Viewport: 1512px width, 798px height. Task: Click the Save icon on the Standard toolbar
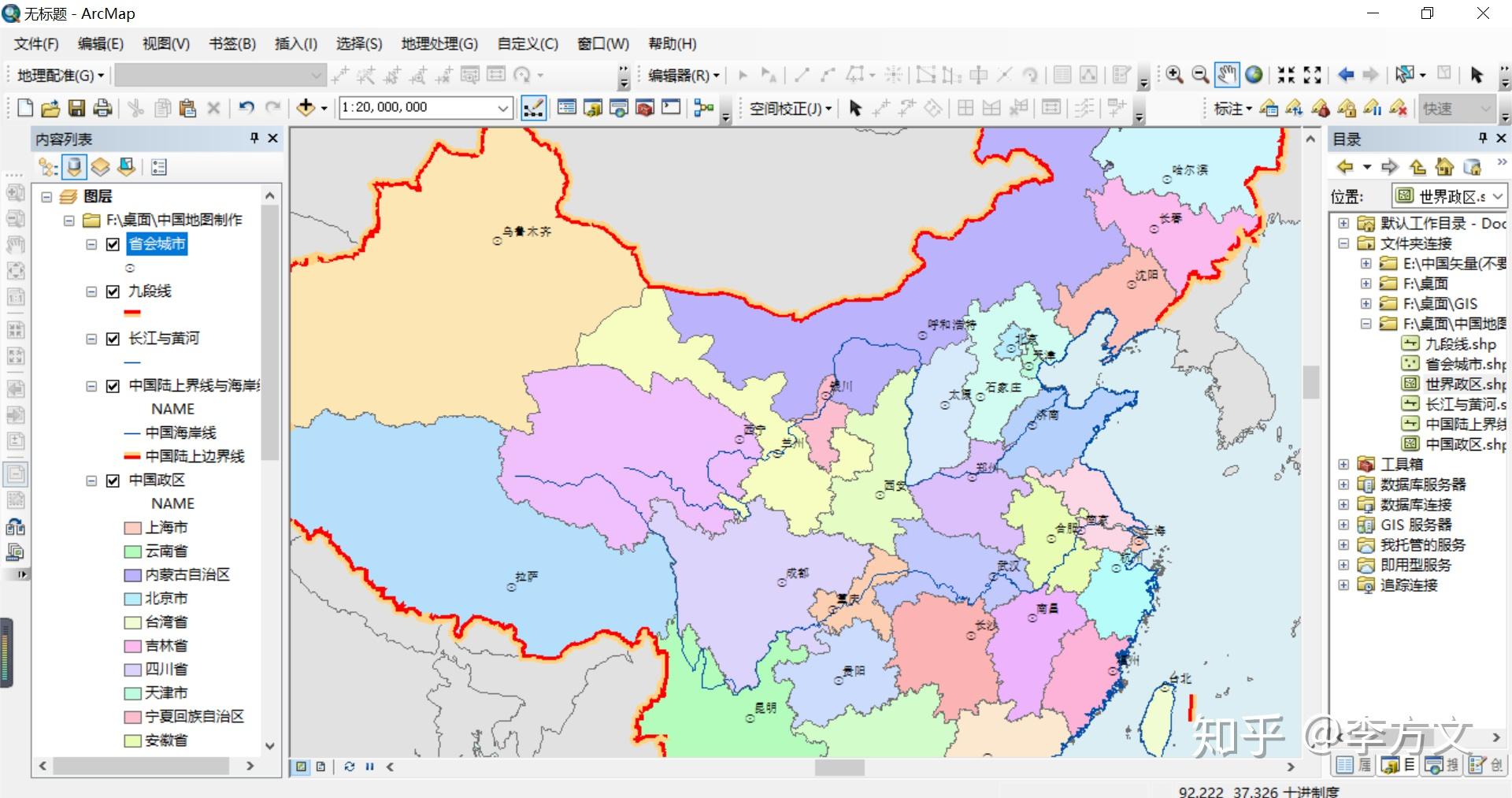[x=78, y=108]
